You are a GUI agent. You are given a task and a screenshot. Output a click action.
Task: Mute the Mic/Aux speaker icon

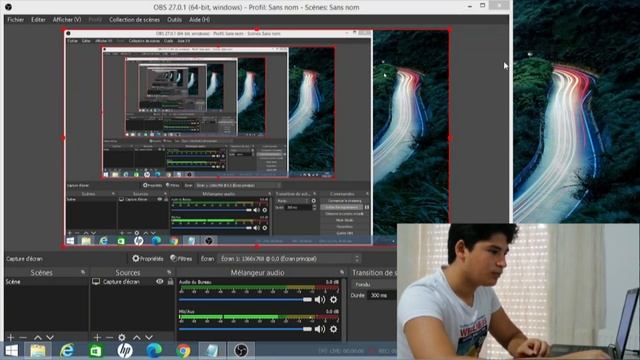[320, 329]
